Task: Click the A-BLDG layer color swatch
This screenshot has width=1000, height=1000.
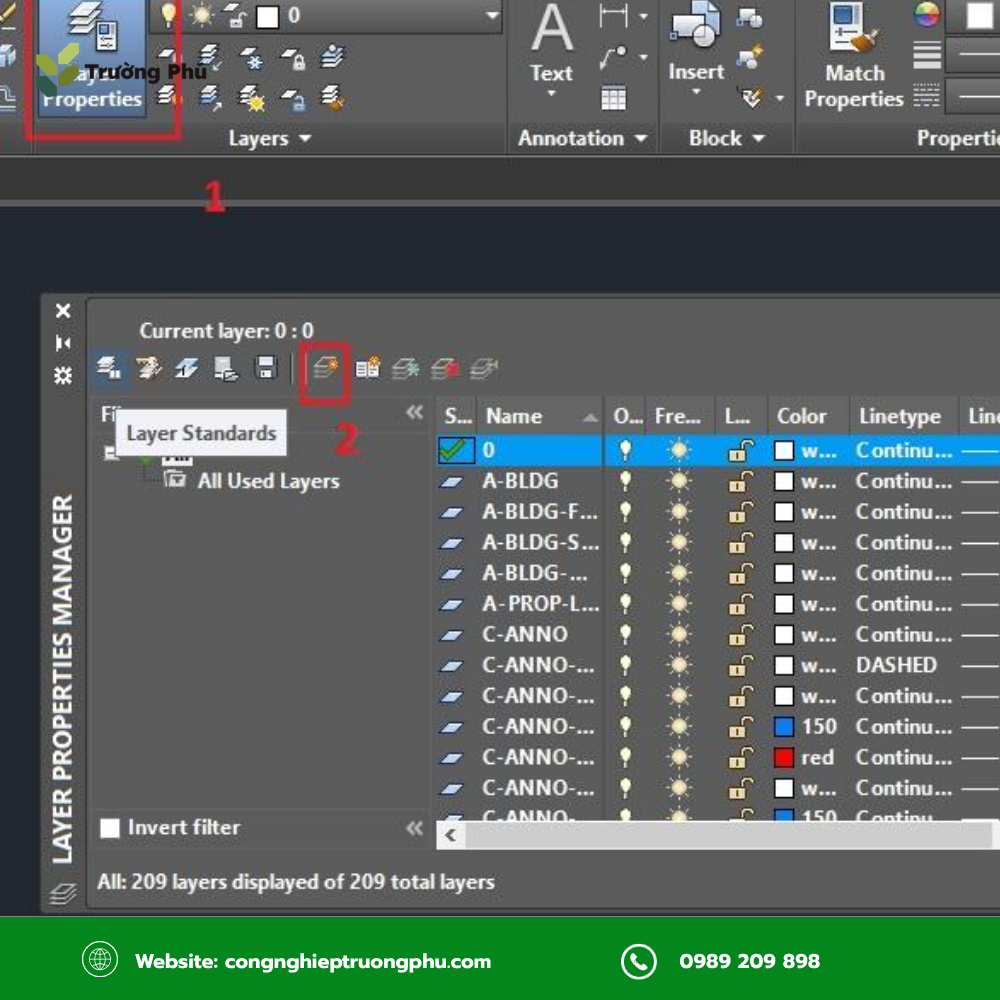Action: (784, 481)
